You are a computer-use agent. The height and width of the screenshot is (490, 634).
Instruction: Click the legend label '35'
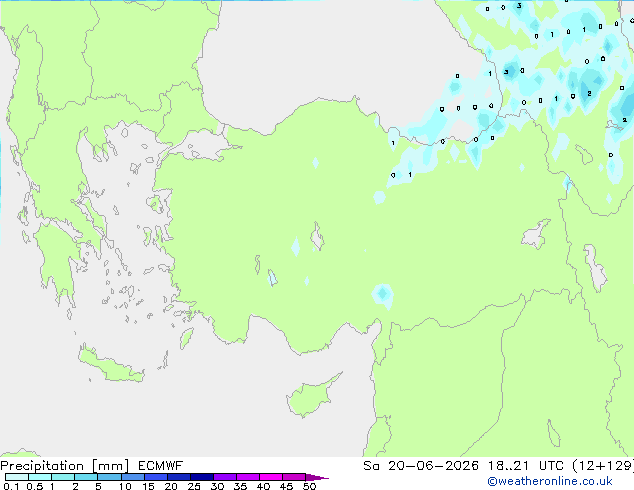tap(240, 486)
